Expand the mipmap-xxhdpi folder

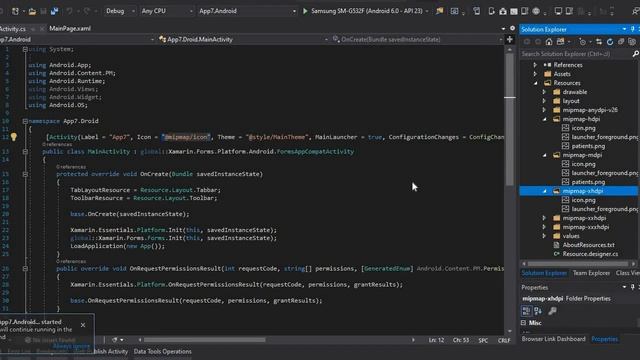pos(544,218)
